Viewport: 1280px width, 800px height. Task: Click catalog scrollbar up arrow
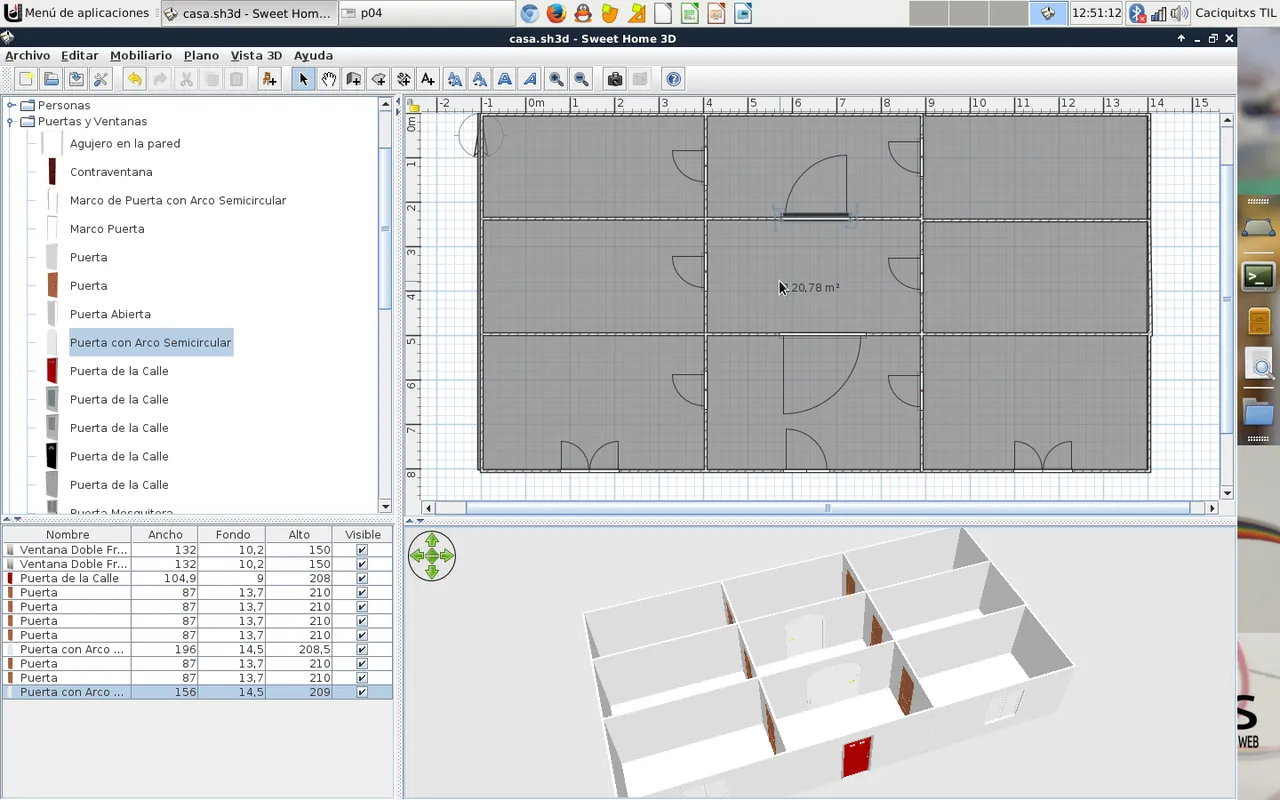coord(386,104)
